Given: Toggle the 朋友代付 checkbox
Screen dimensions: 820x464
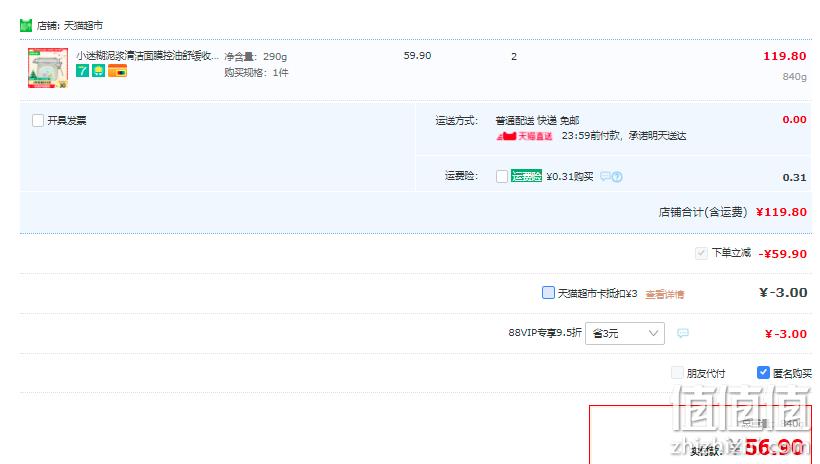Looking at the screenshot, I should [x=677, y=372].
